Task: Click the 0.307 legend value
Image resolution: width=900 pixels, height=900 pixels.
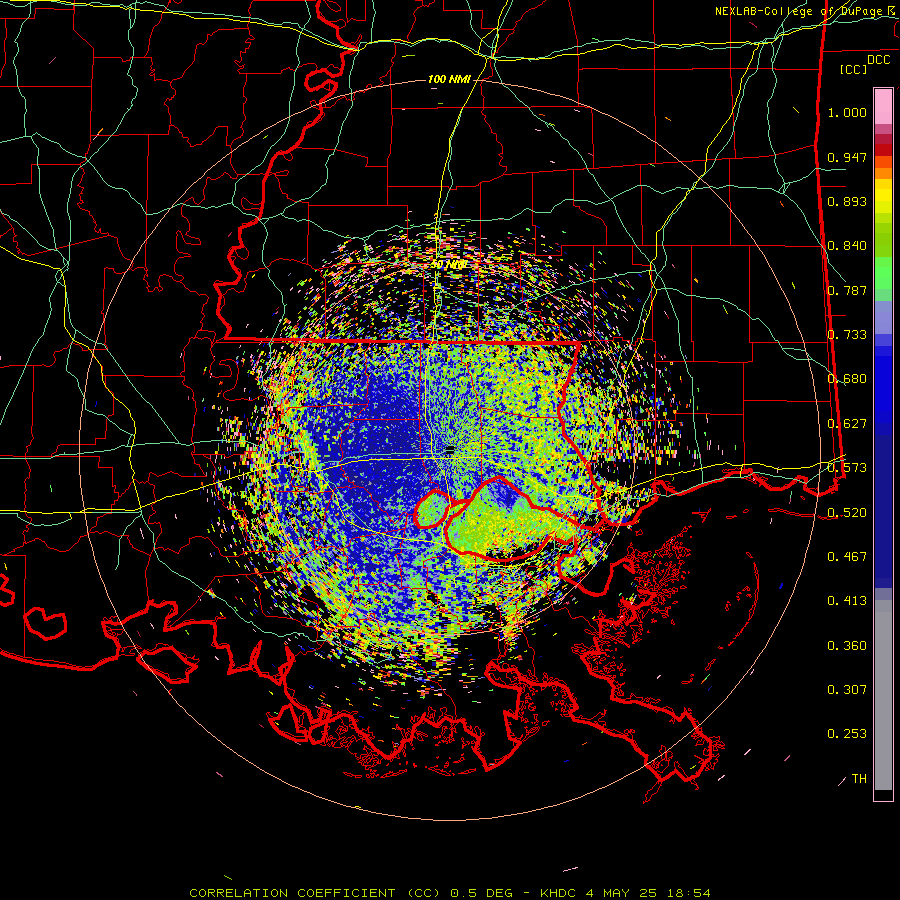Action: tap(847, 690)
